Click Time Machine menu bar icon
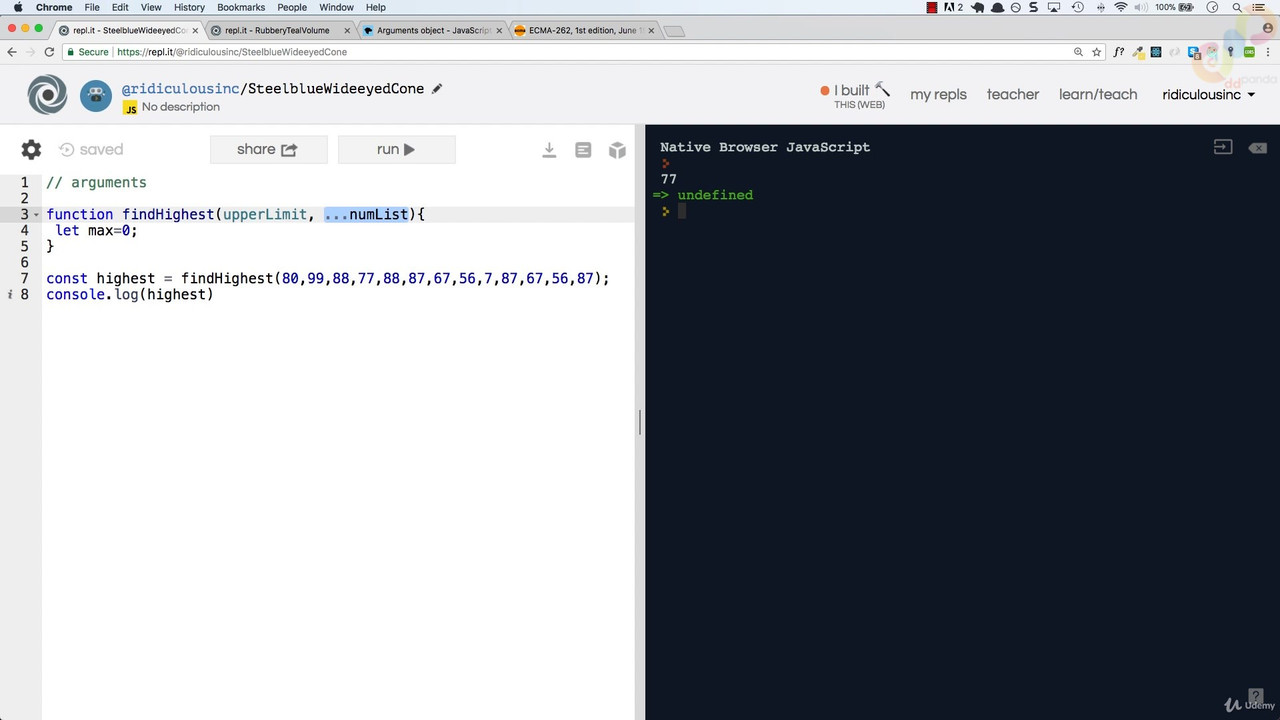 coord(1078,7)
